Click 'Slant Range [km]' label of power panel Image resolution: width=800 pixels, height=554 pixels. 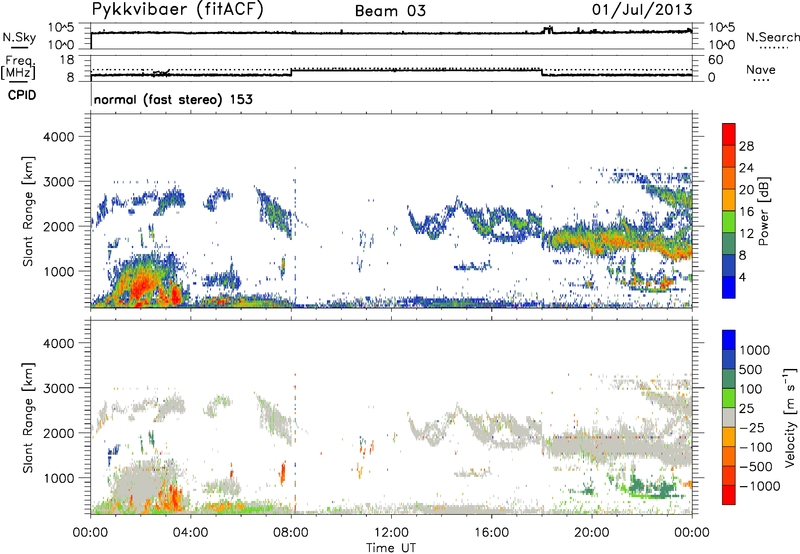click(x=28, y=211)
